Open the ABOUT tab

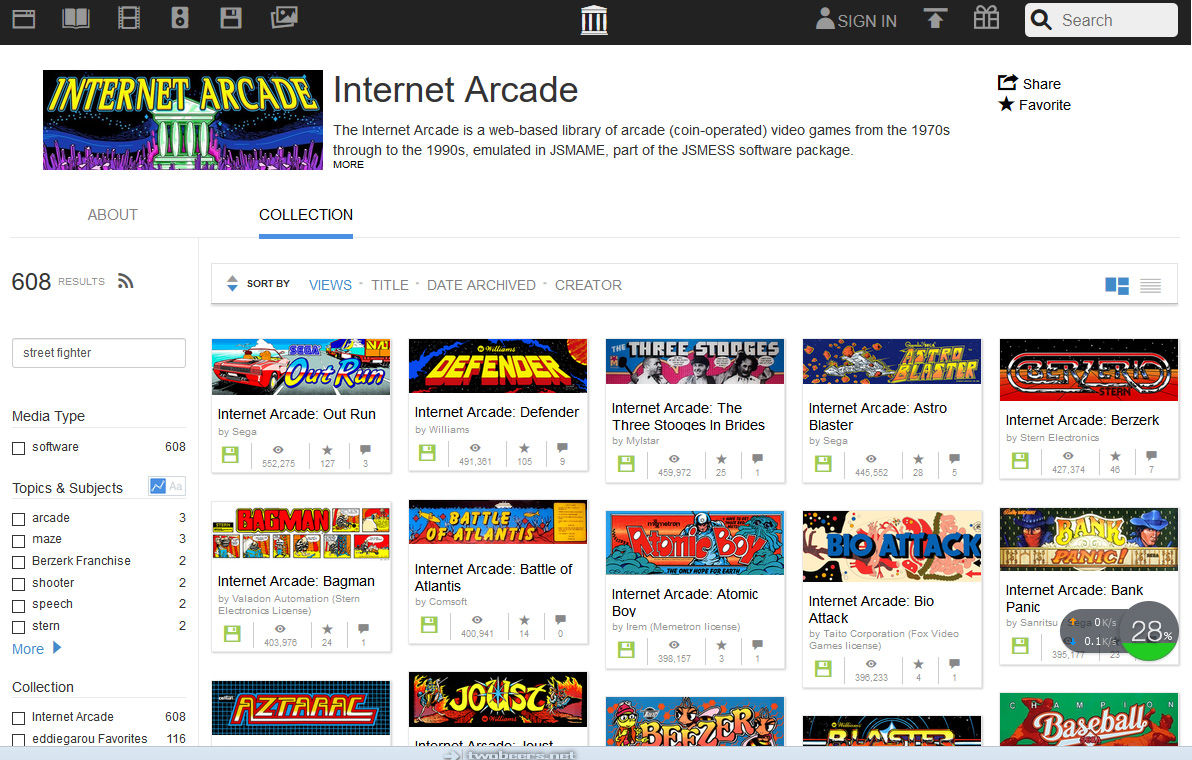coord(113,215)
